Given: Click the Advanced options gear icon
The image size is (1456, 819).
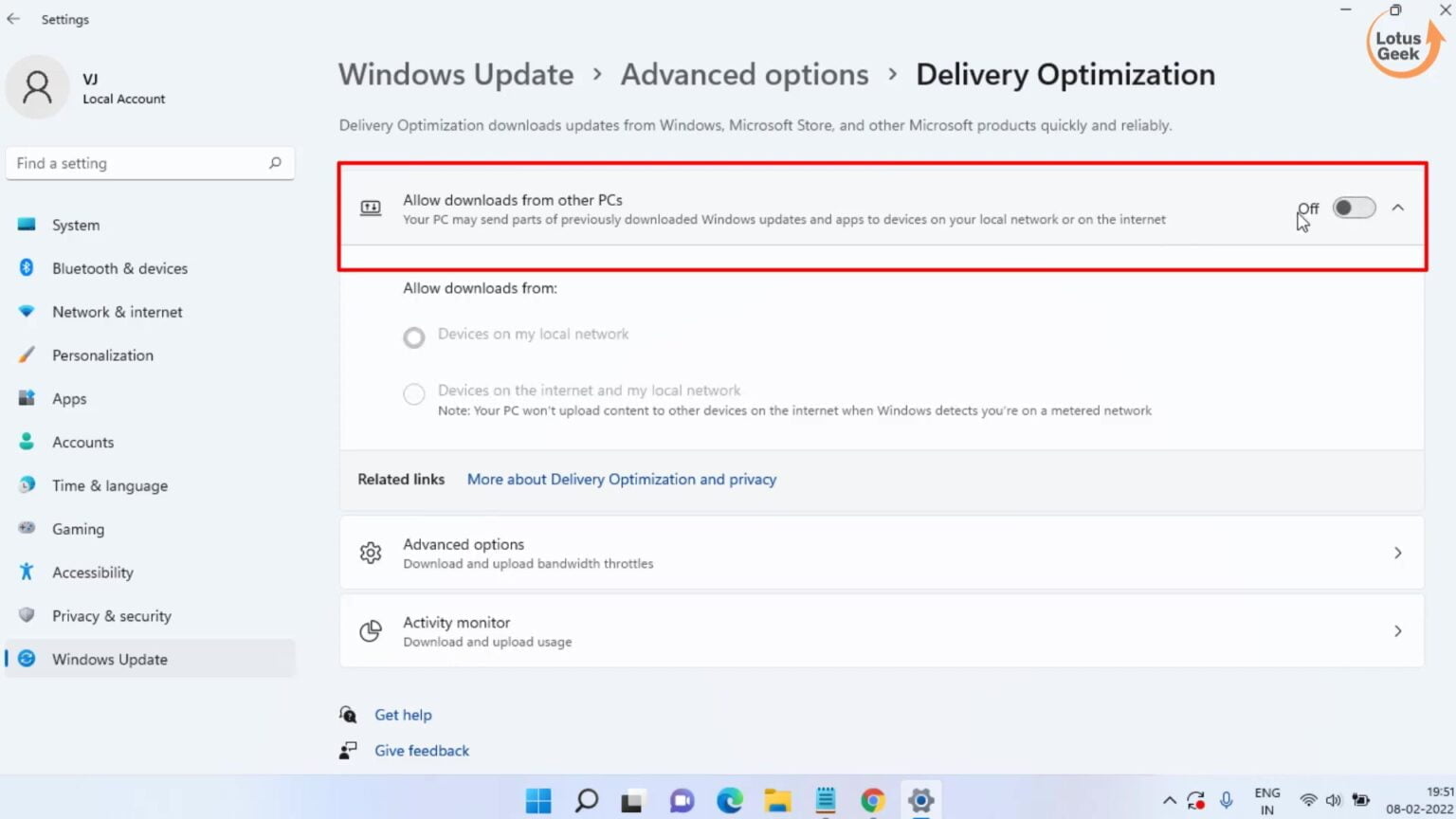Looking at the screenshot, I should pos(371,553).
